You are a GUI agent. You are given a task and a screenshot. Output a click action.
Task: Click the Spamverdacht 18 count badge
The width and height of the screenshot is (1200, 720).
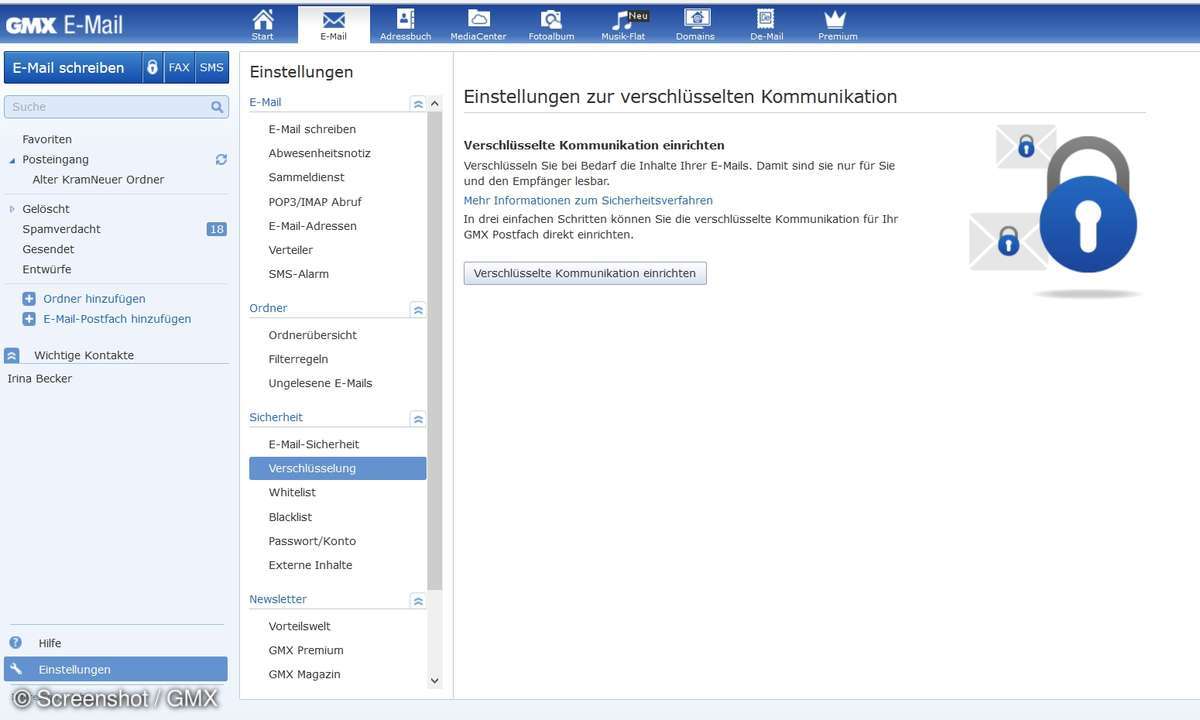pos(217,229)
